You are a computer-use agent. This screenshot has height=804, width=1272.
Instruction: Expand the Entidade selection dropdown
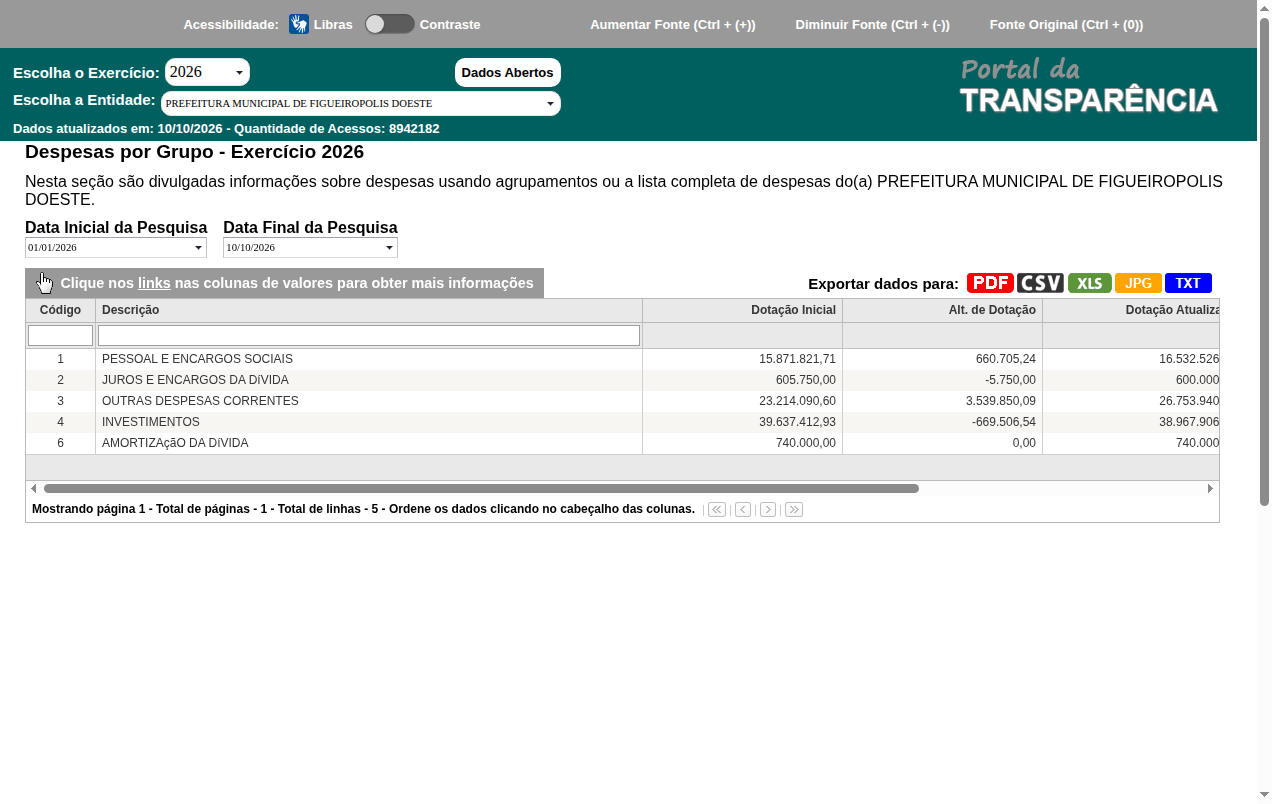coord(361,103)
